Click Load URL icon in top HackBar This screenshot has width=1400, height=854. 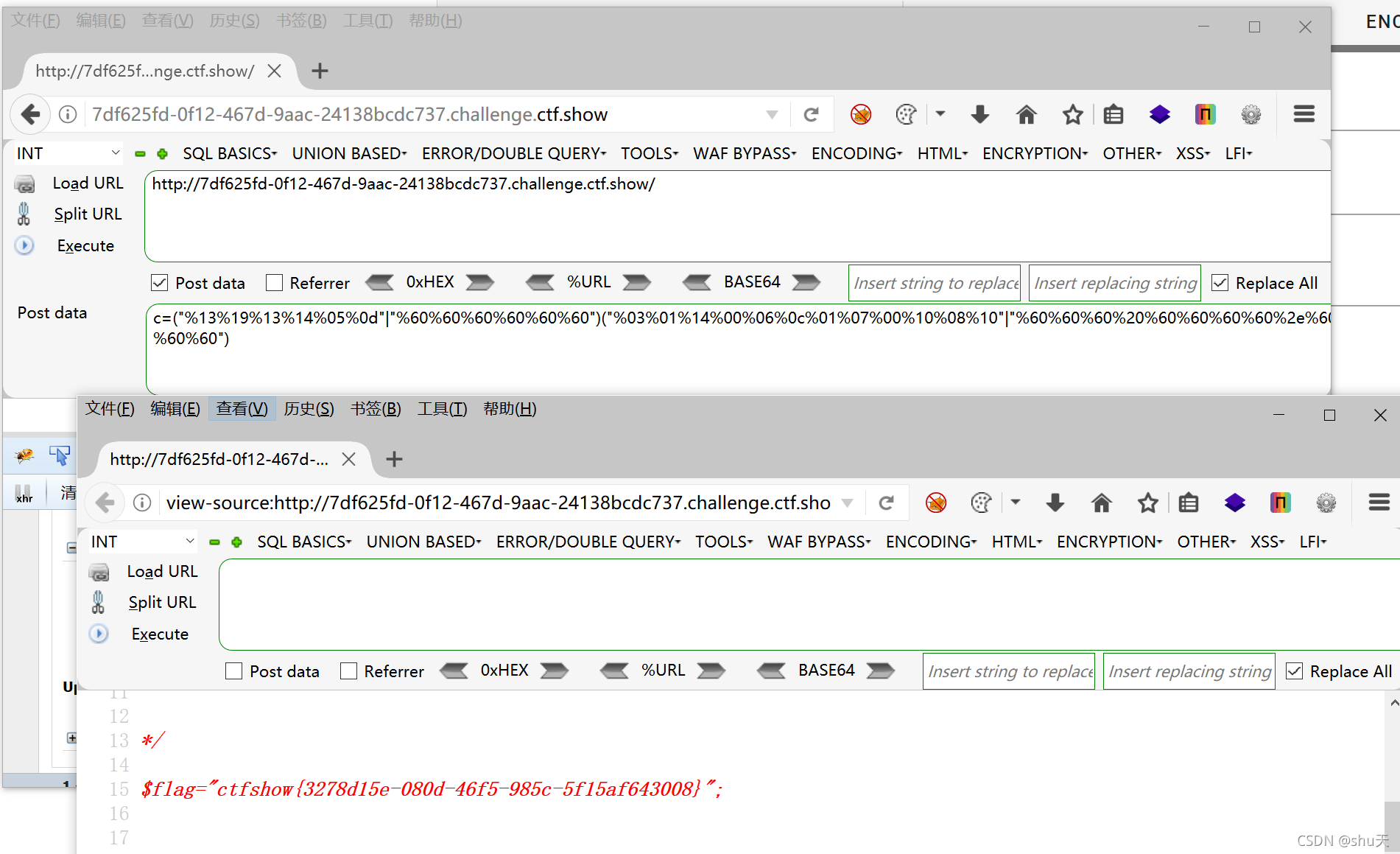tap(25, 183)
